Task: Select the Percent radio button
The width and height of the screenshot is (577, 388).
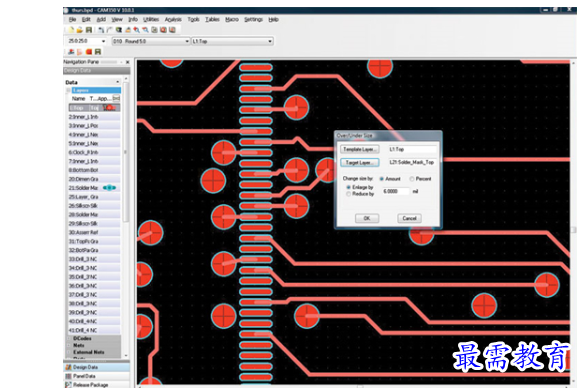Action: click(412, 179)
